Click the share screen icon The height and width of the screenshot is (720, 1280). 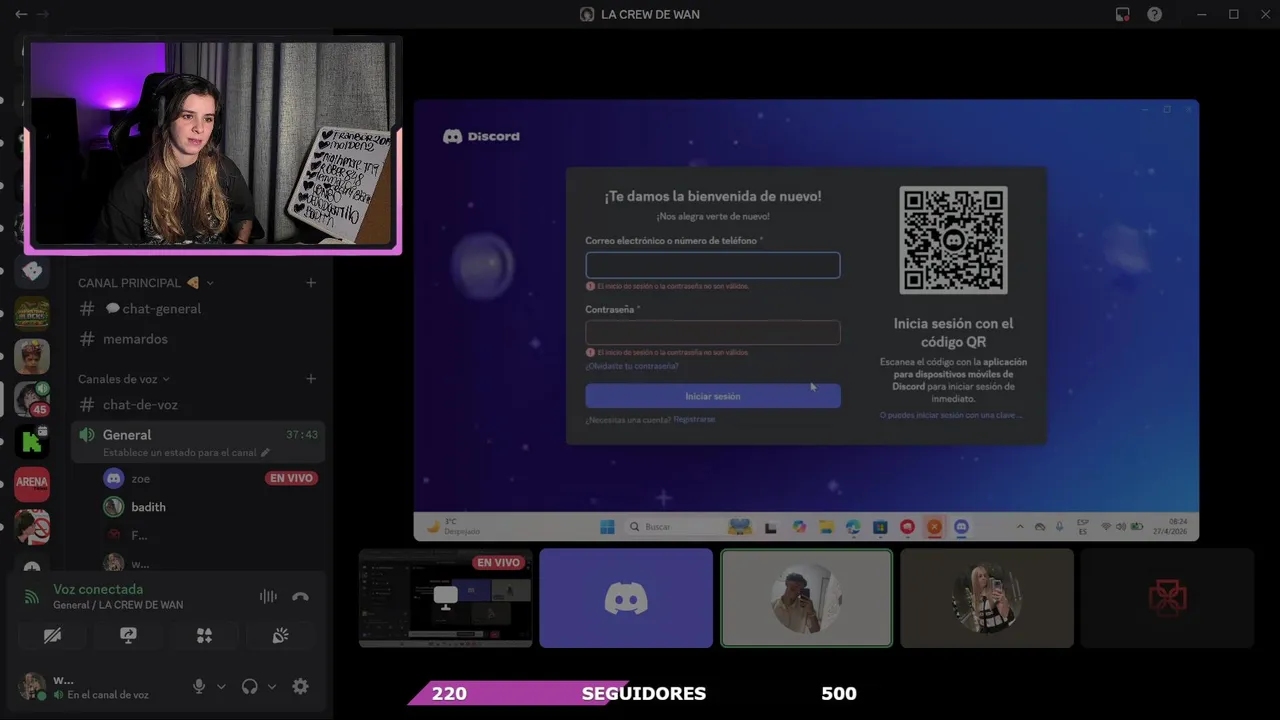(128, 635)
